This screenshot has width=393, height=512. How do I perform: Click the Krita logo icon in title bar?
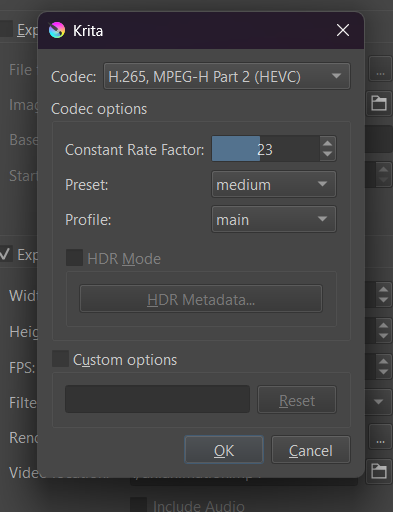(x=57, y=30)
